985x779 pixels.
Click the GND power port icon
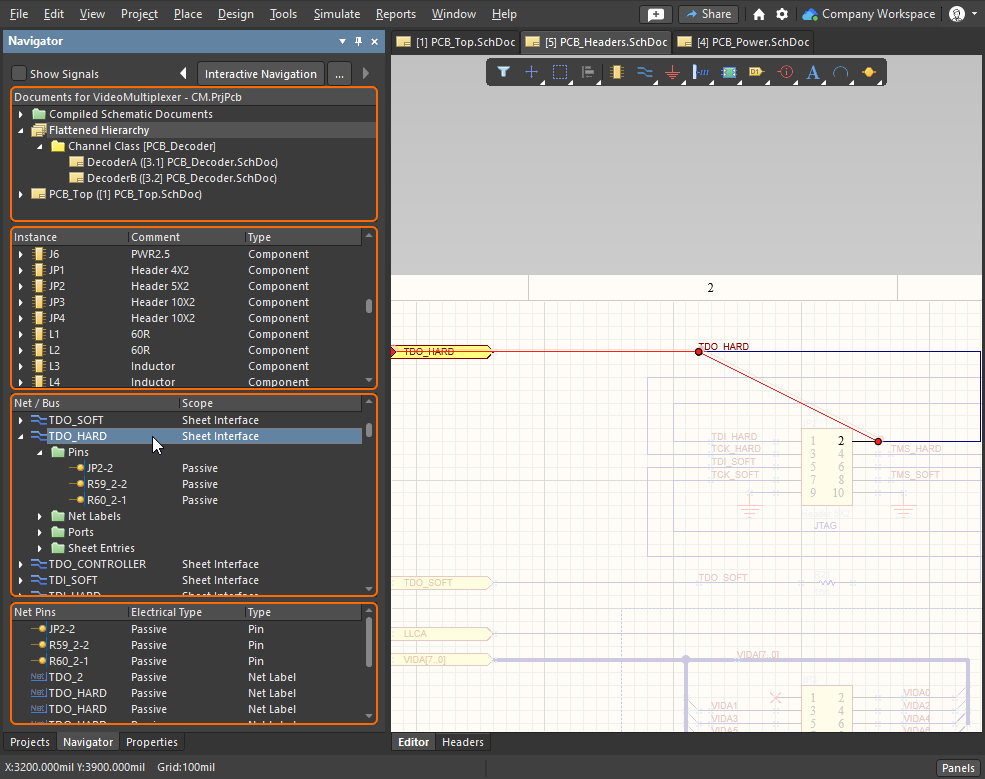(x=673, y=72)
